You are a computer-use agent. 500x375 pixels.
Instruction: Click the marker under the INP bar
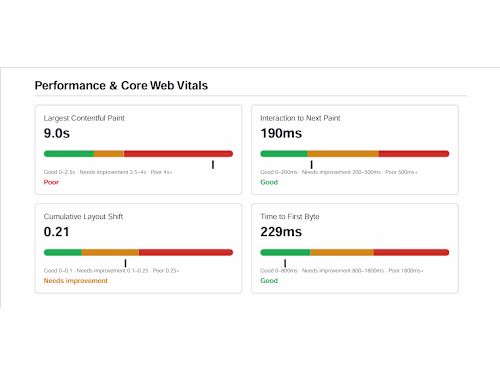311,165
